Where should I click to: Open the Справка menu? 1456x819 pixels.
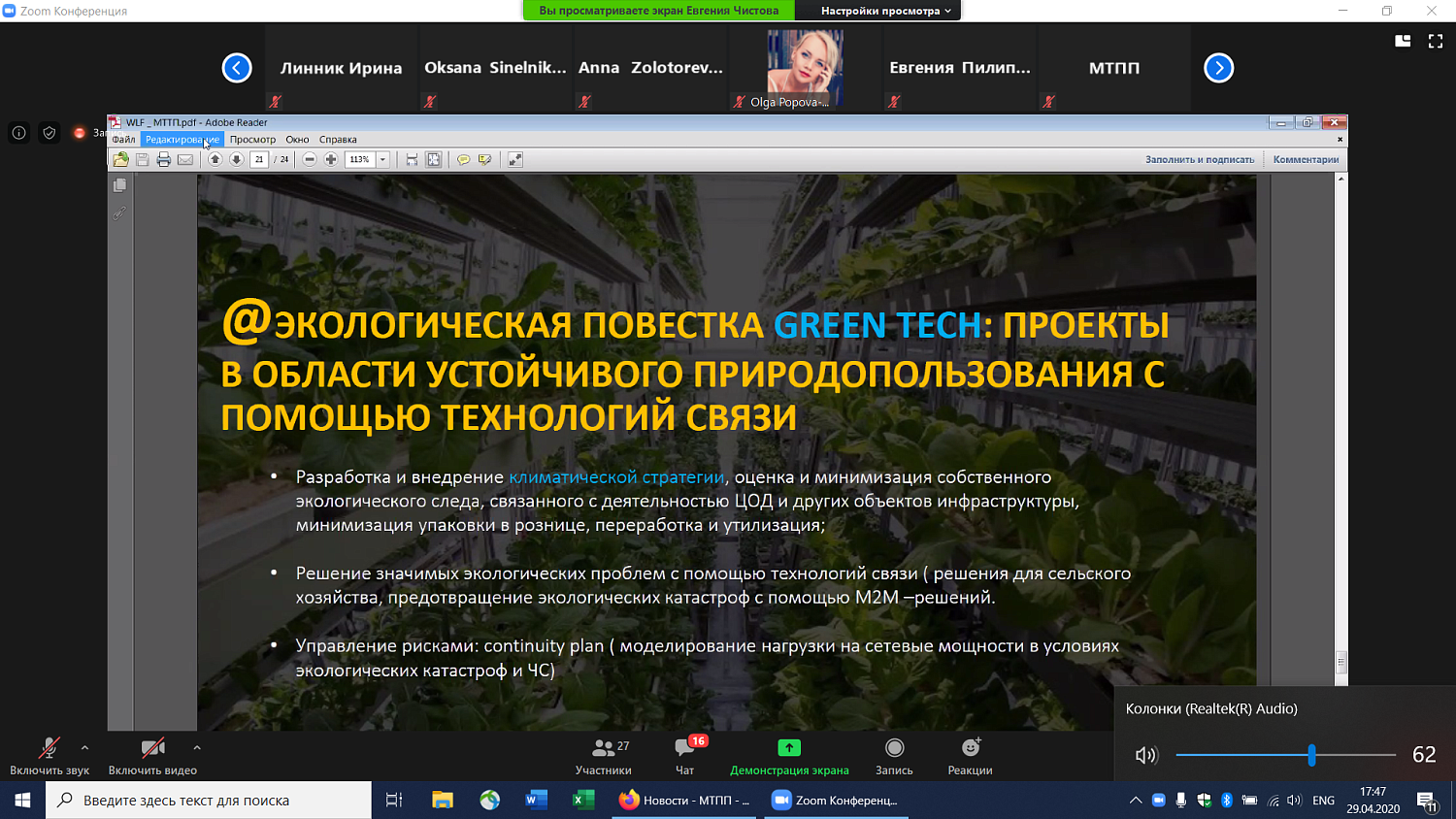[x=338, y=139]
